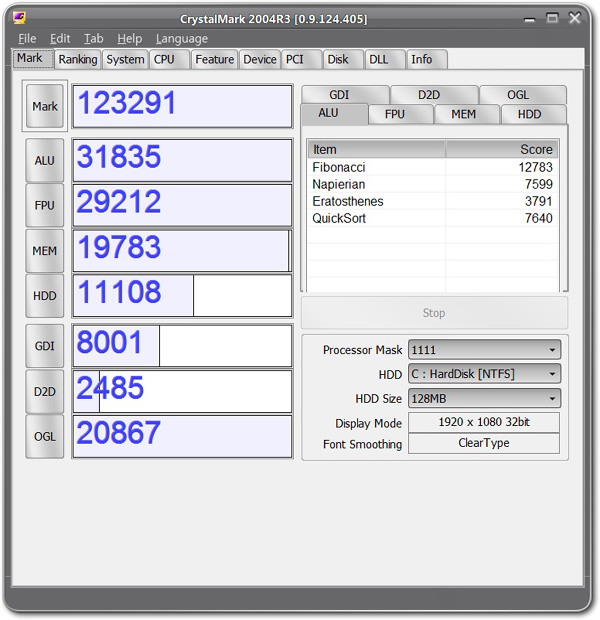Click the Display Mode field 1920 x 1080

[484, 422]
